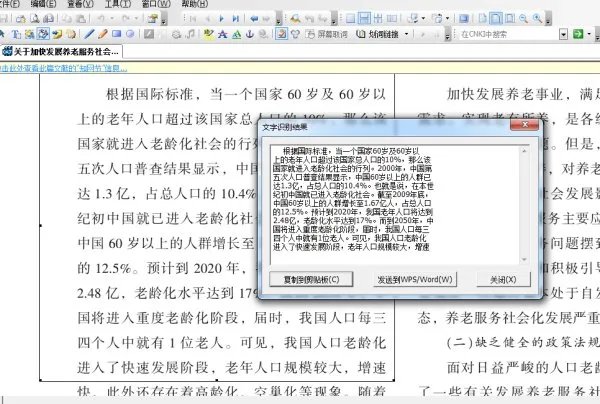600x404 pixels.
Task: Open the yellow bar 知网节 info link
Action: pyautogui.click(x=63, y=68)
